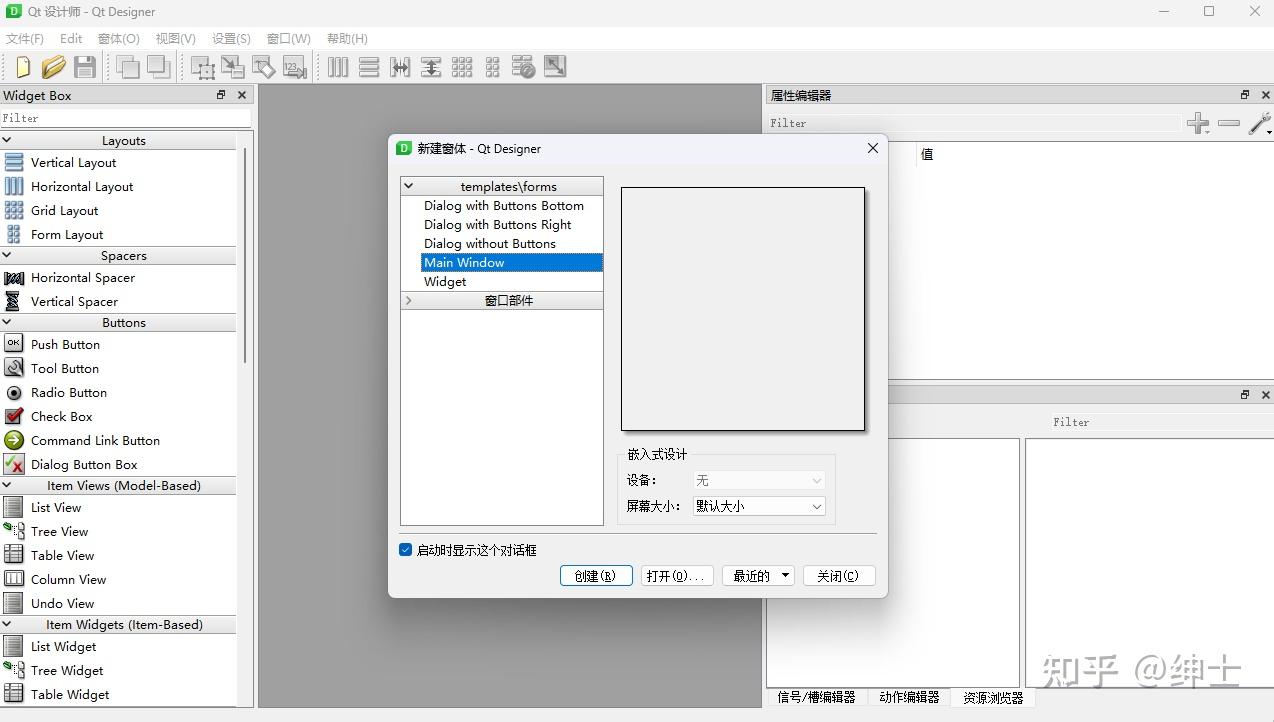The image size is (1274, 722).
Task: Click the Lay Out Vertically toolbar icon
Action: [369, 66]
